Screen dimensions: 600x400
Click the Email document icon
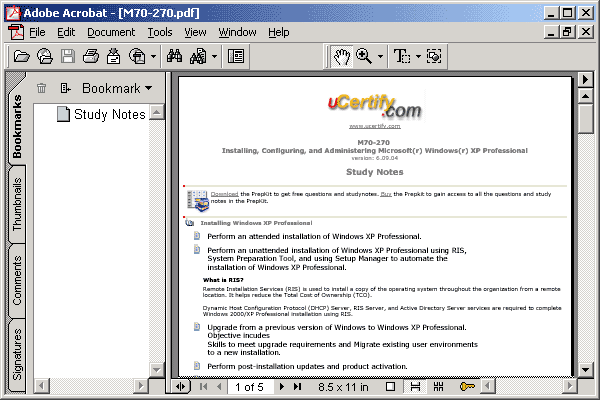click(113, 57)
